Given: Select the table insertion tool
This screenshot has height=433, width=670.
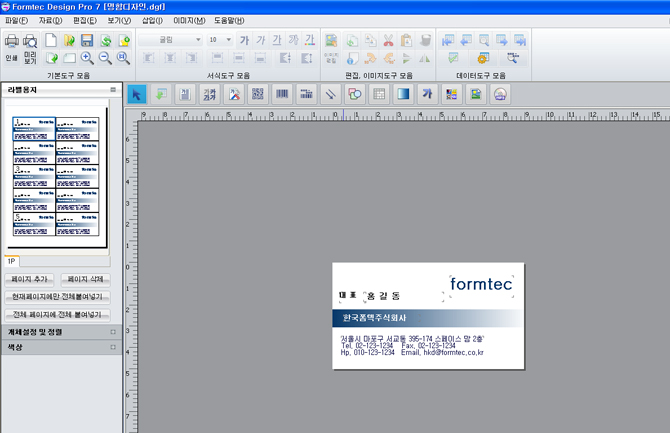Looking at the screenshot, I should pos(379,94).
